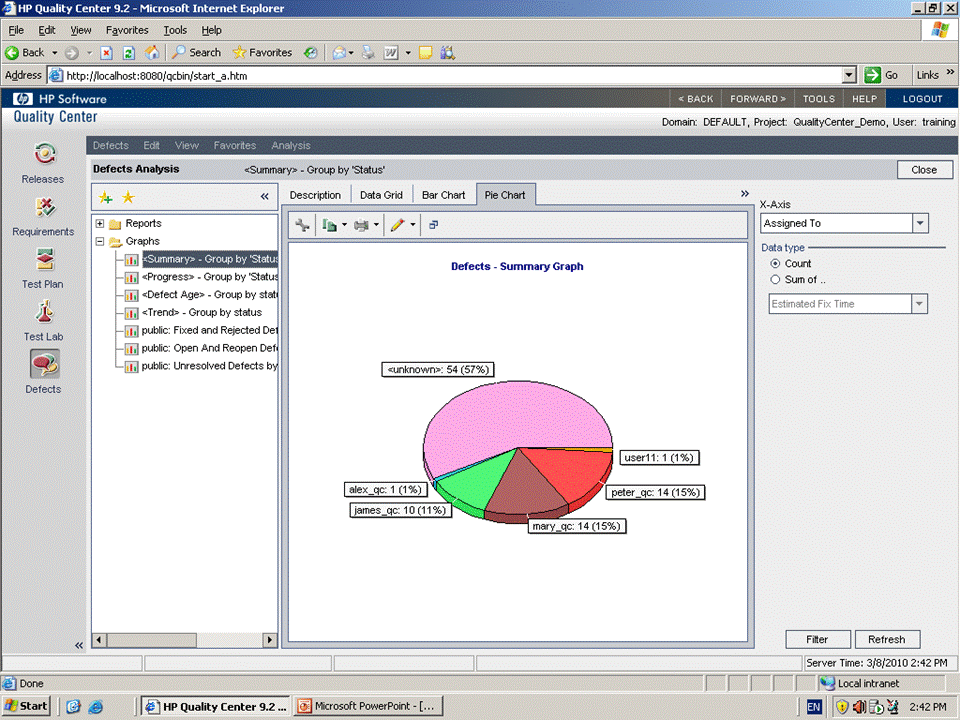
Task: Click the organize favorites star icon
Action: pyautogui.click(x=128, y=197)
